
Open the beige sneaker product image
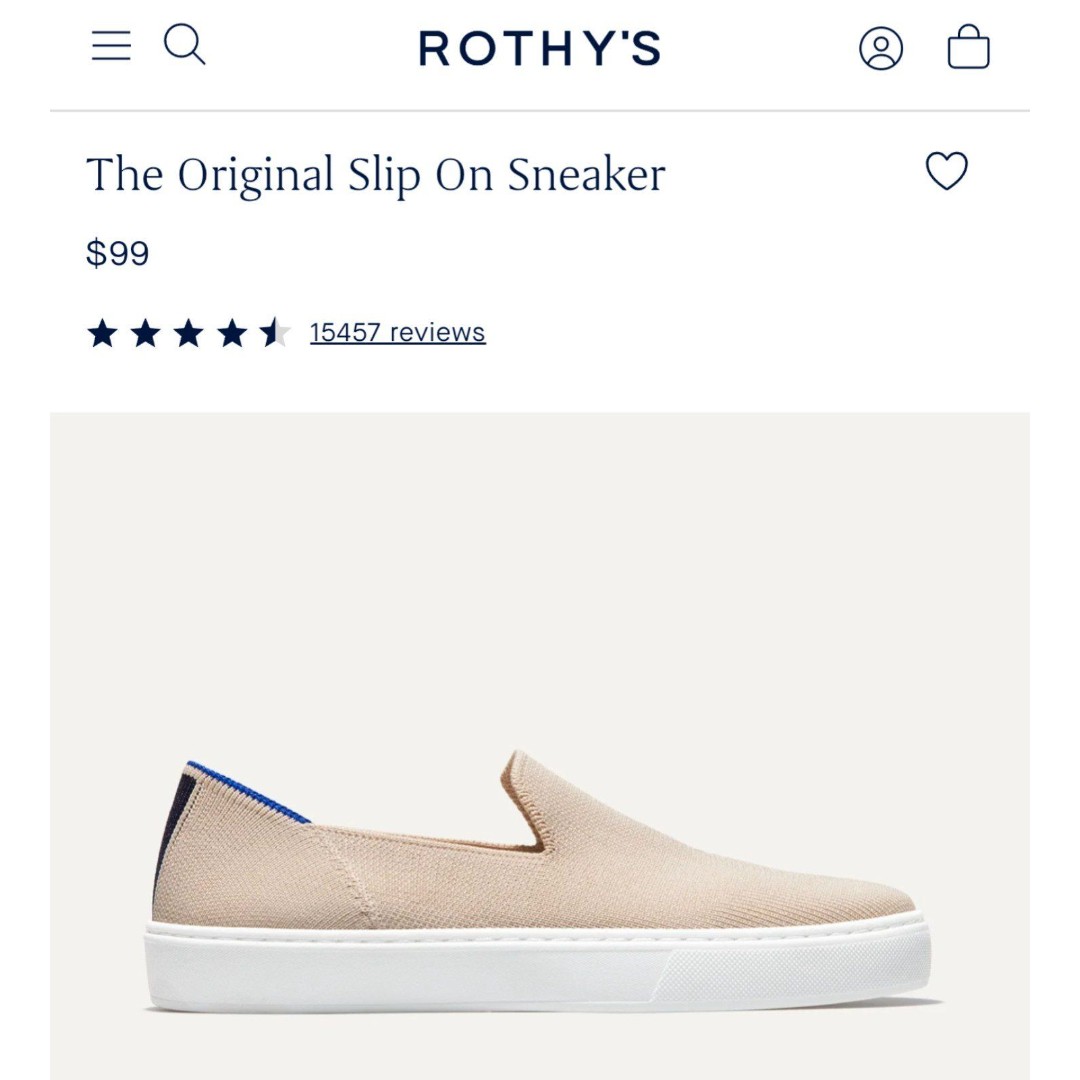click(x=540, y=745)
